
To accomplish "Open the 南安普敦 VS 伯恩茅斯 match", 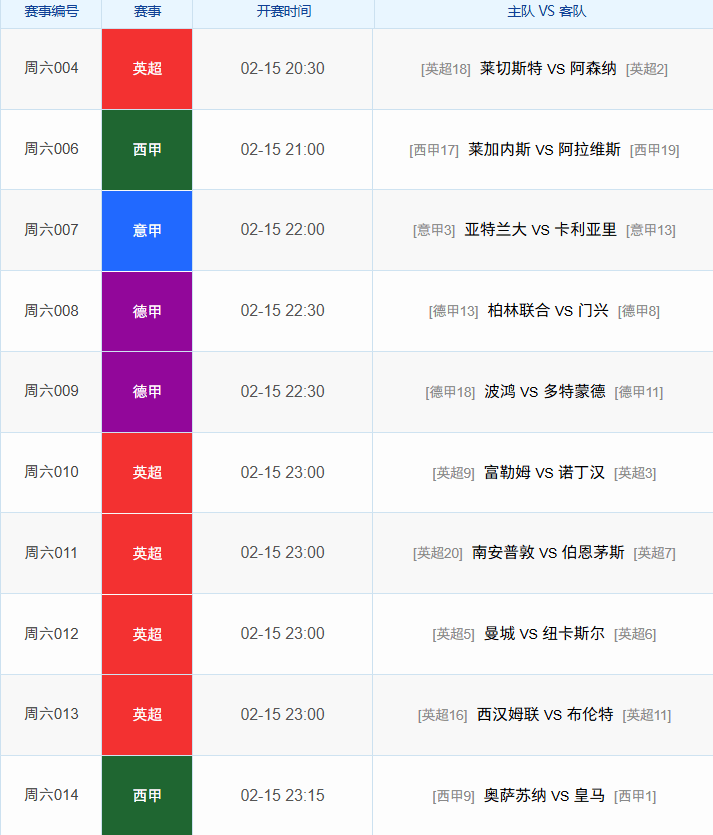I will tap(548, 553).
